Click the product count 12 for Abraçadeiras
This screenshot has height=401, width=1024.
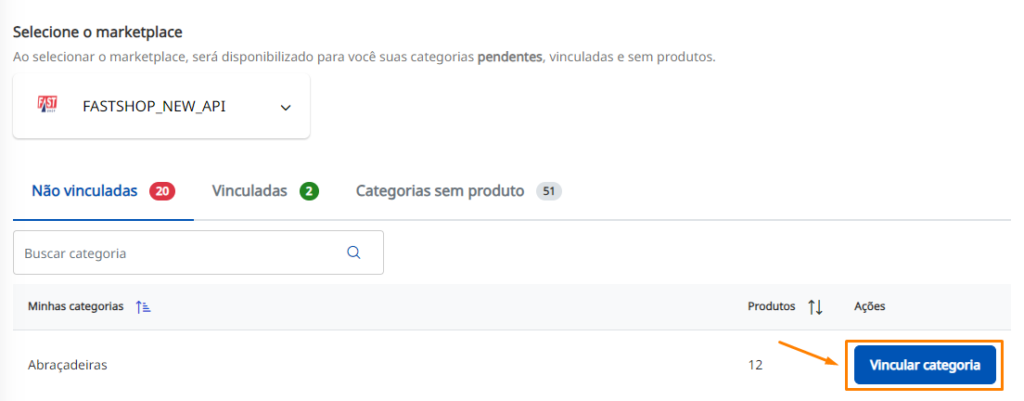[x=754, y=365]
